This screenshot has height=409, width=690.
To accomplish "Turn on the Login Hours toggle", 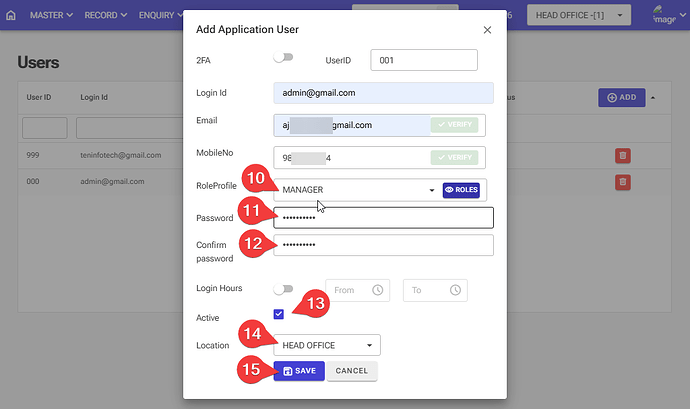I will (x=283, y=289).
